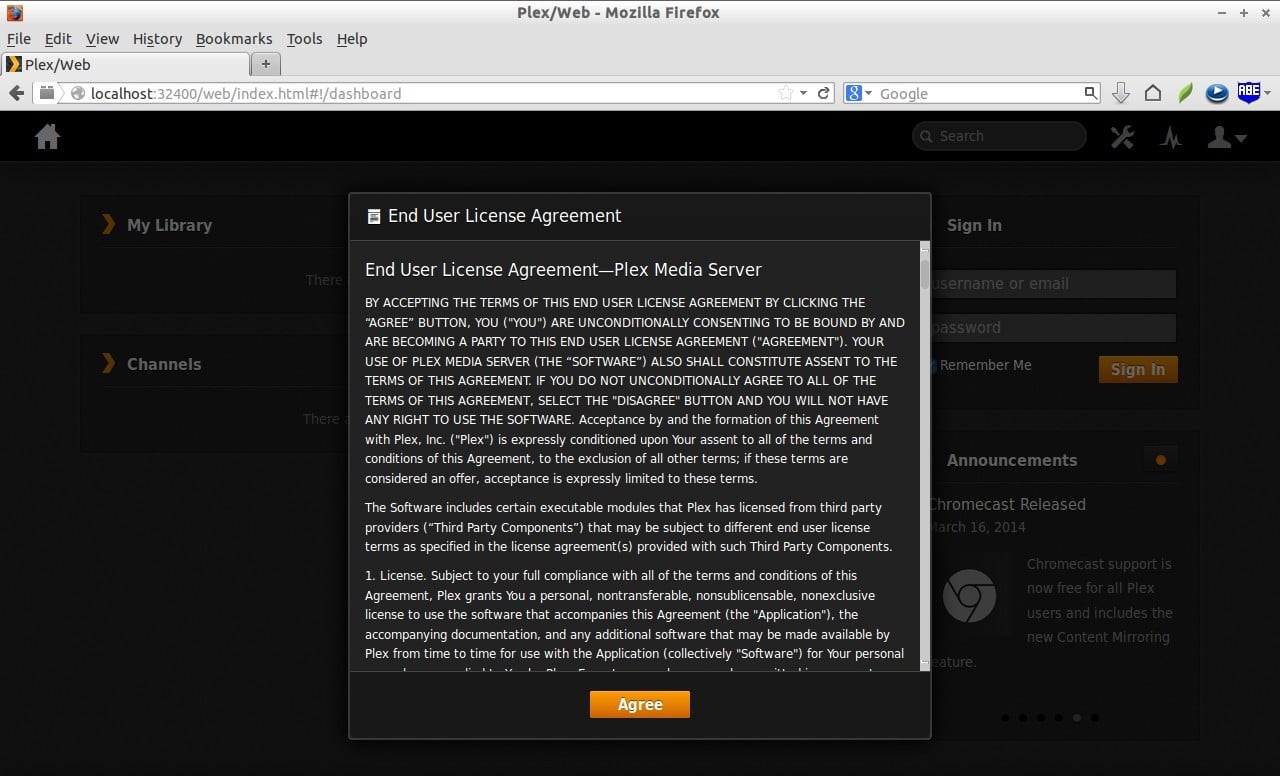Open a new tab with plus button
The height and width of the screenshot is (776, 1280).
pyautogui.click(x=265, y=64)
